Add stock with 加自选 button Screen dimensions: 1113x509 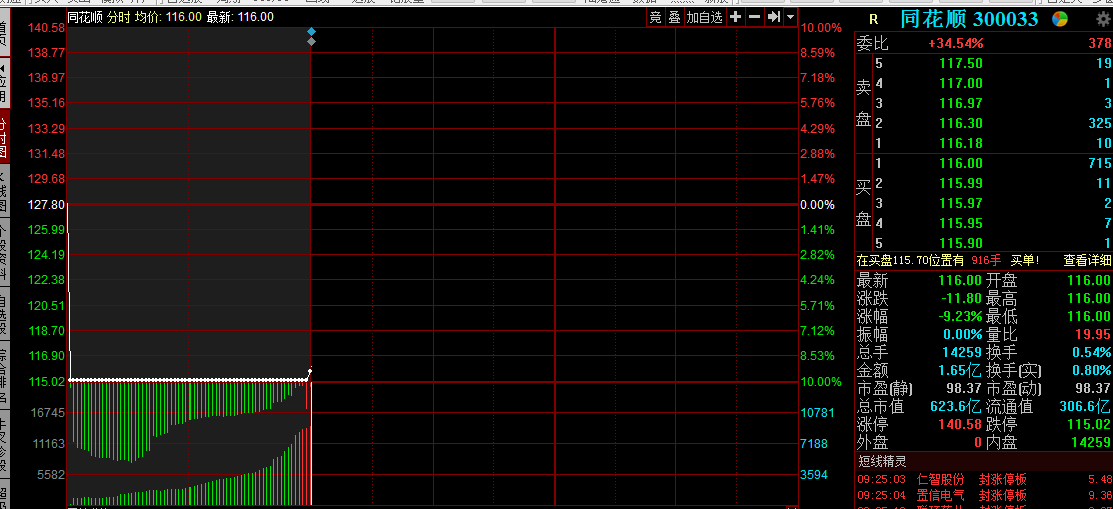coord(705,17)
